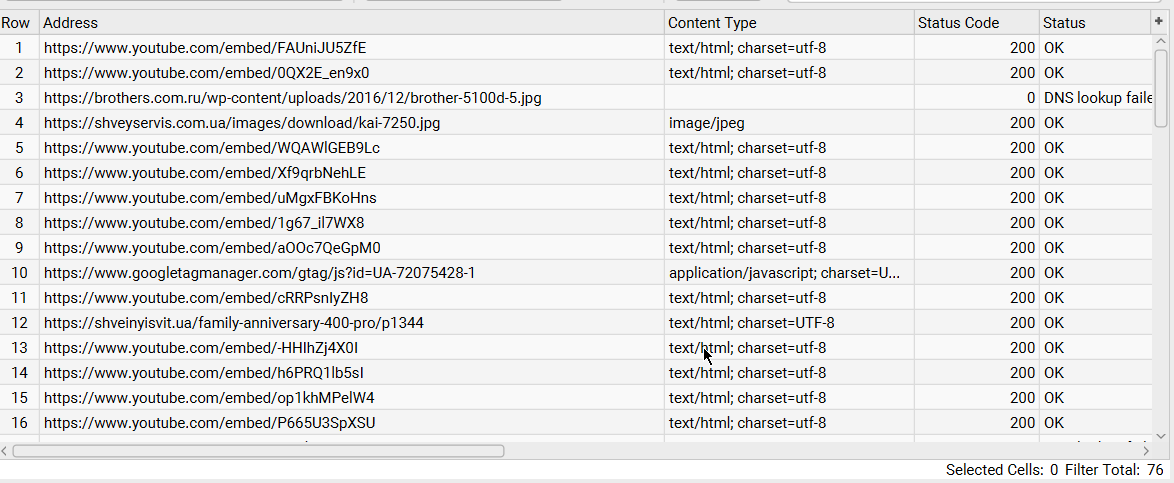Click the Selected Cells: 0 status text
Image resolution: width=1174 pixels, height=483 pixels.
click(x=1002, y=470)
